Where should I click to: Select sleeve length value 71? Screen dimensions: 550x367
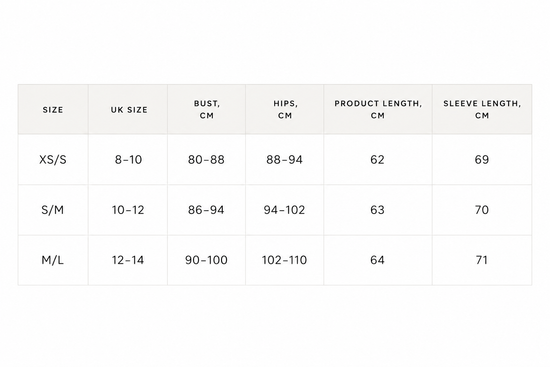(x=482, y=260)
